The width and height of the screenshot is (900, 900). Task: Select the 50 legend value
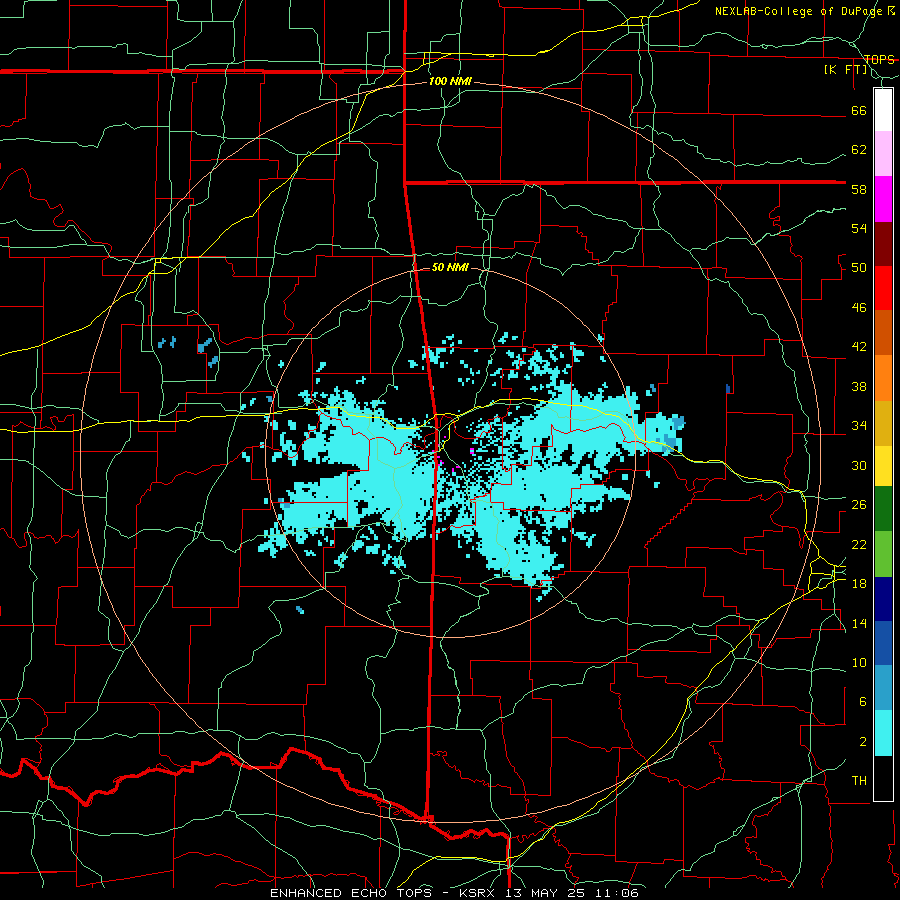[859, 268]
